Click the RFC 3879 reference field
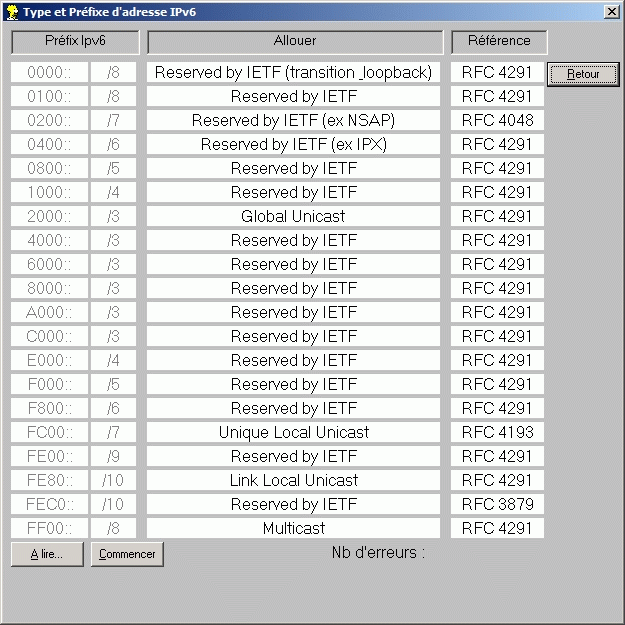 497,505
